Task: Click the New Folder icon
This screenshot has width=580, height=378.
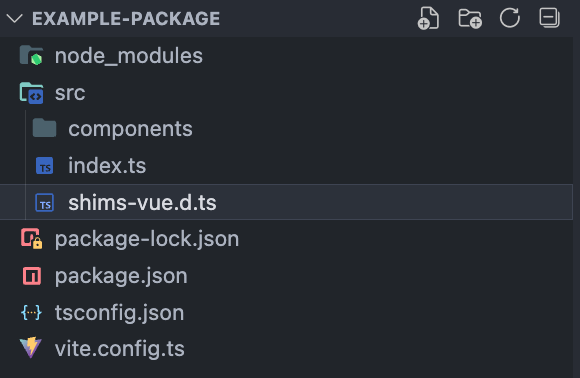Action: [470, 18]
